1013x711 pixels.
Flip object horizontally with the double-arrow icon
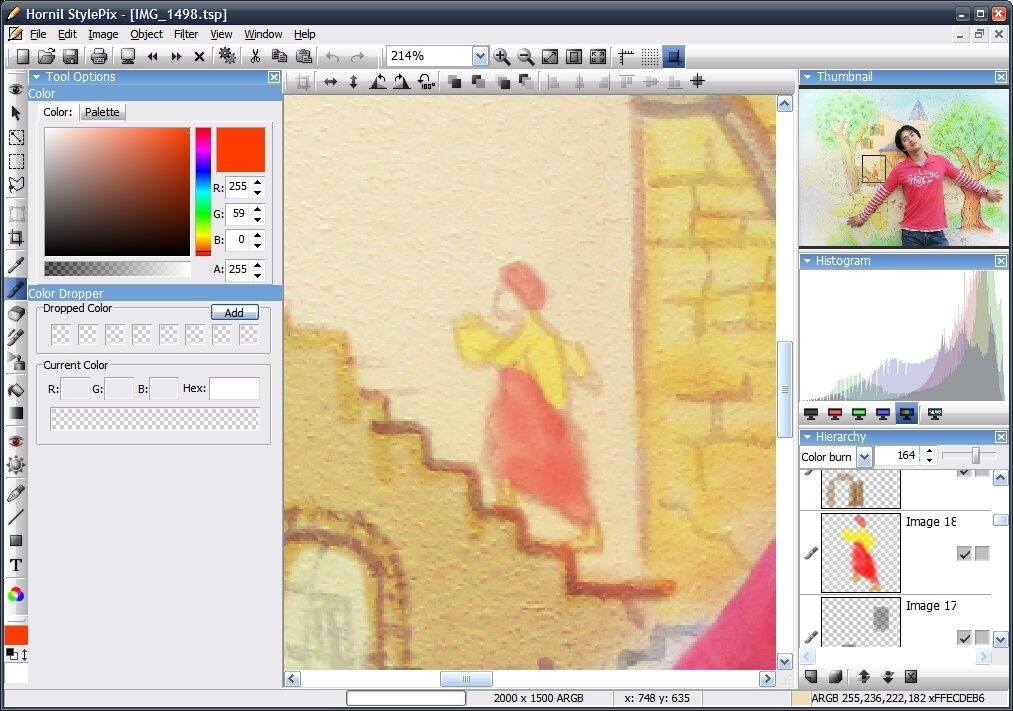[330, 81]
